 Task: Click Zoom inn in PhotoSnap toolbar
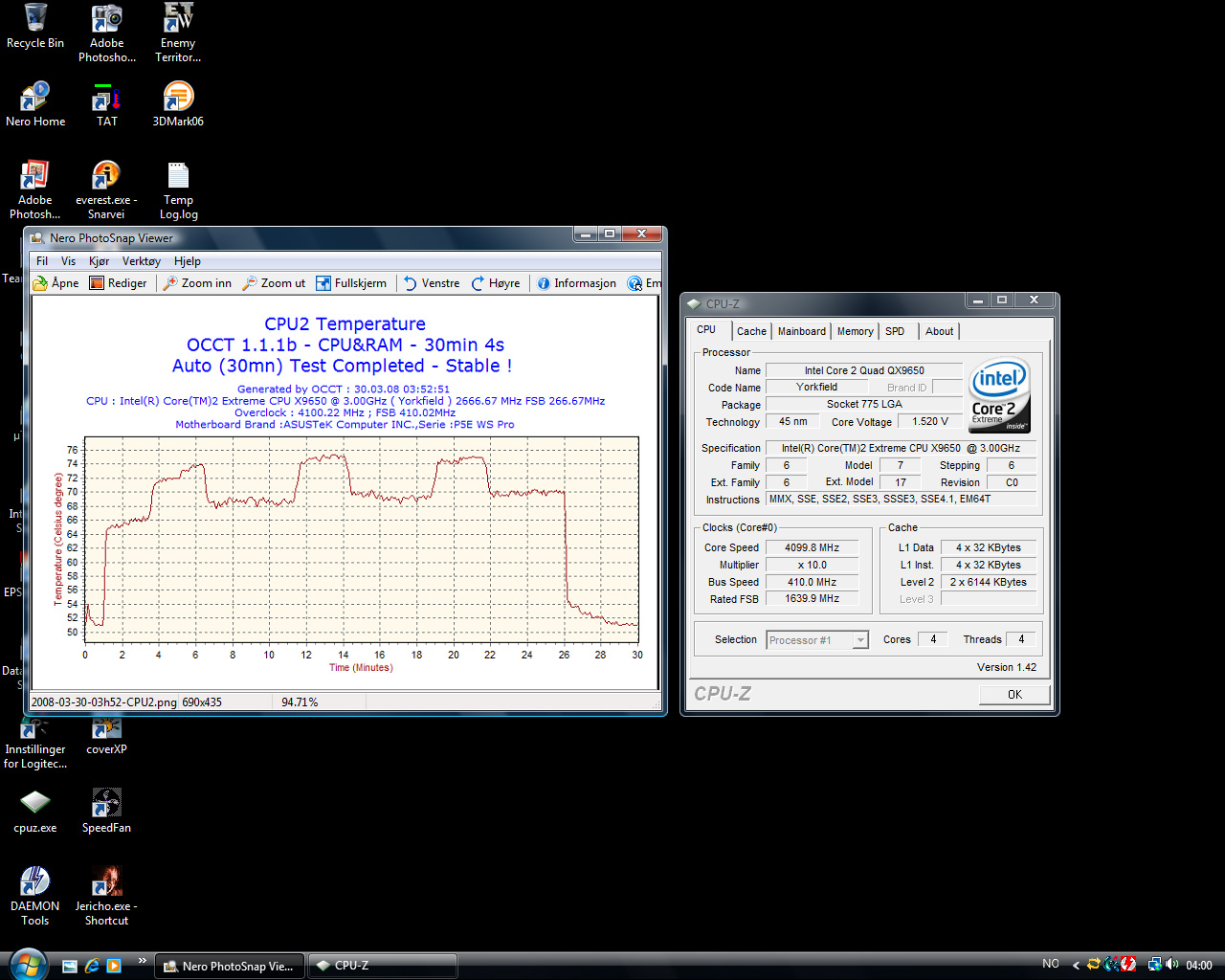coord(197,283)
